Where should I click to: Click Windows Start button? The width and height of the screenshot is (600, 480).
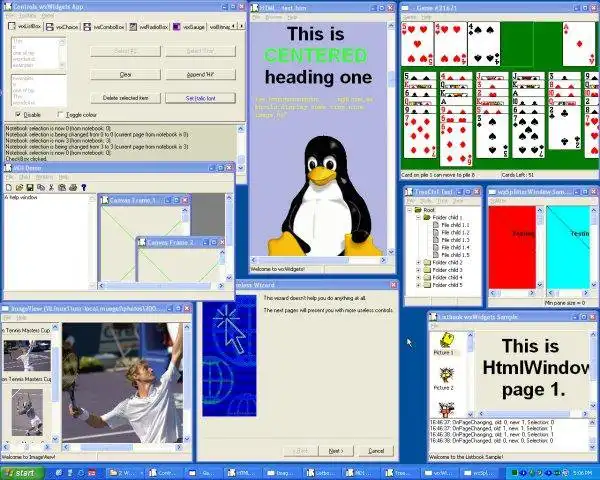(22, 473)
